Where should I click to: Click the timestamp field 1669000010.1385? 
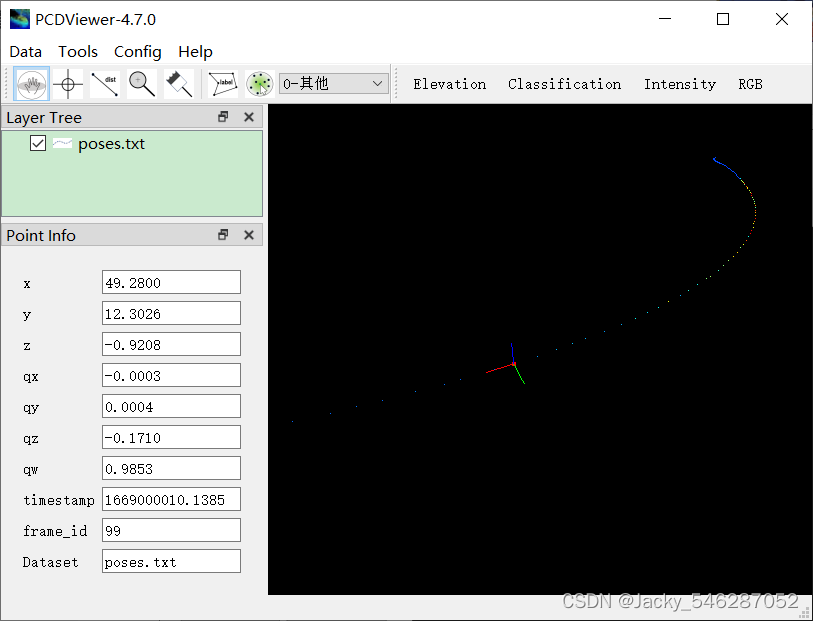coord(171,500)
